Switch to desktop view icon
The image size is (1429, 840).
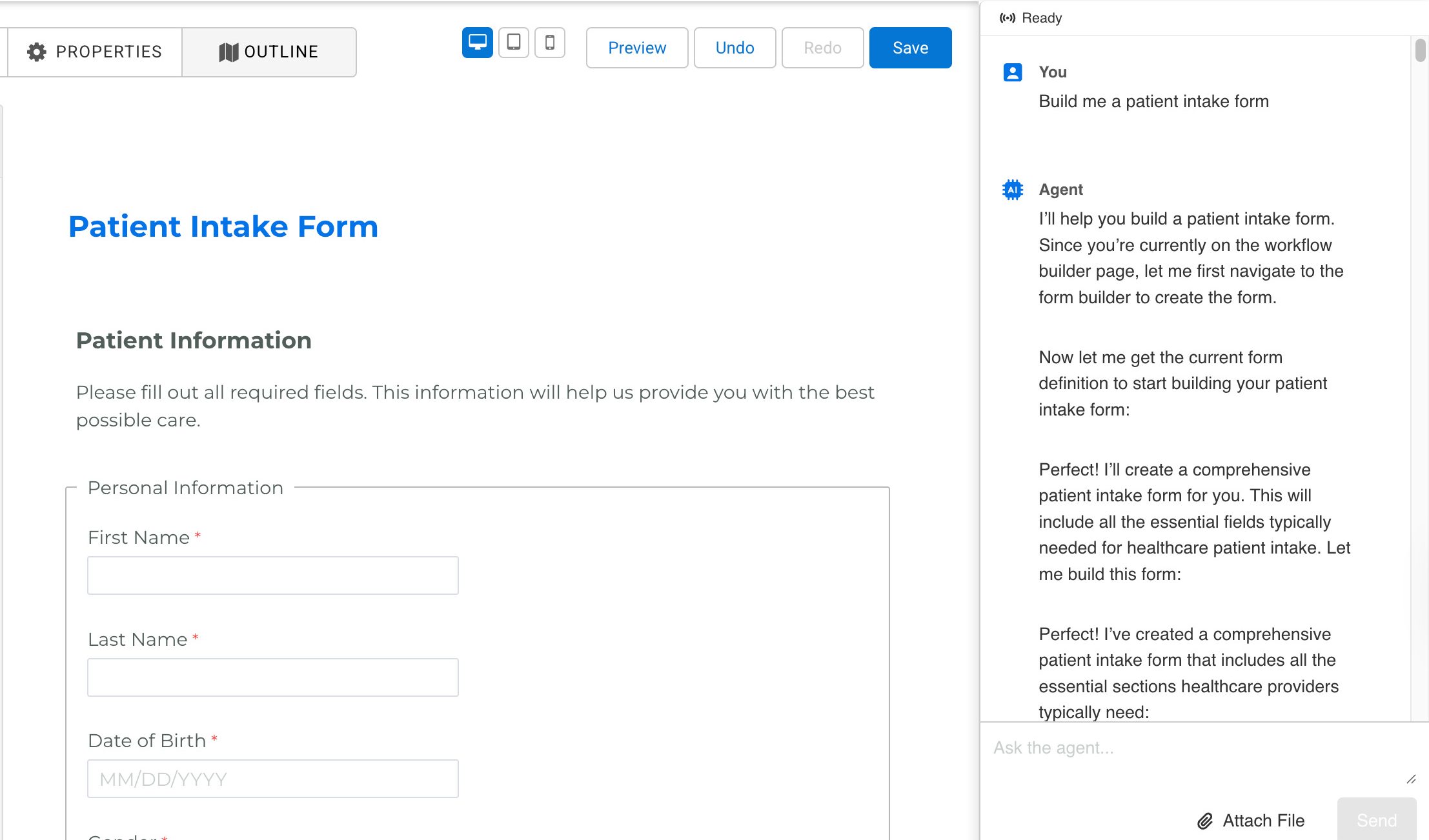pyautogui.click(x=477, y=43)
